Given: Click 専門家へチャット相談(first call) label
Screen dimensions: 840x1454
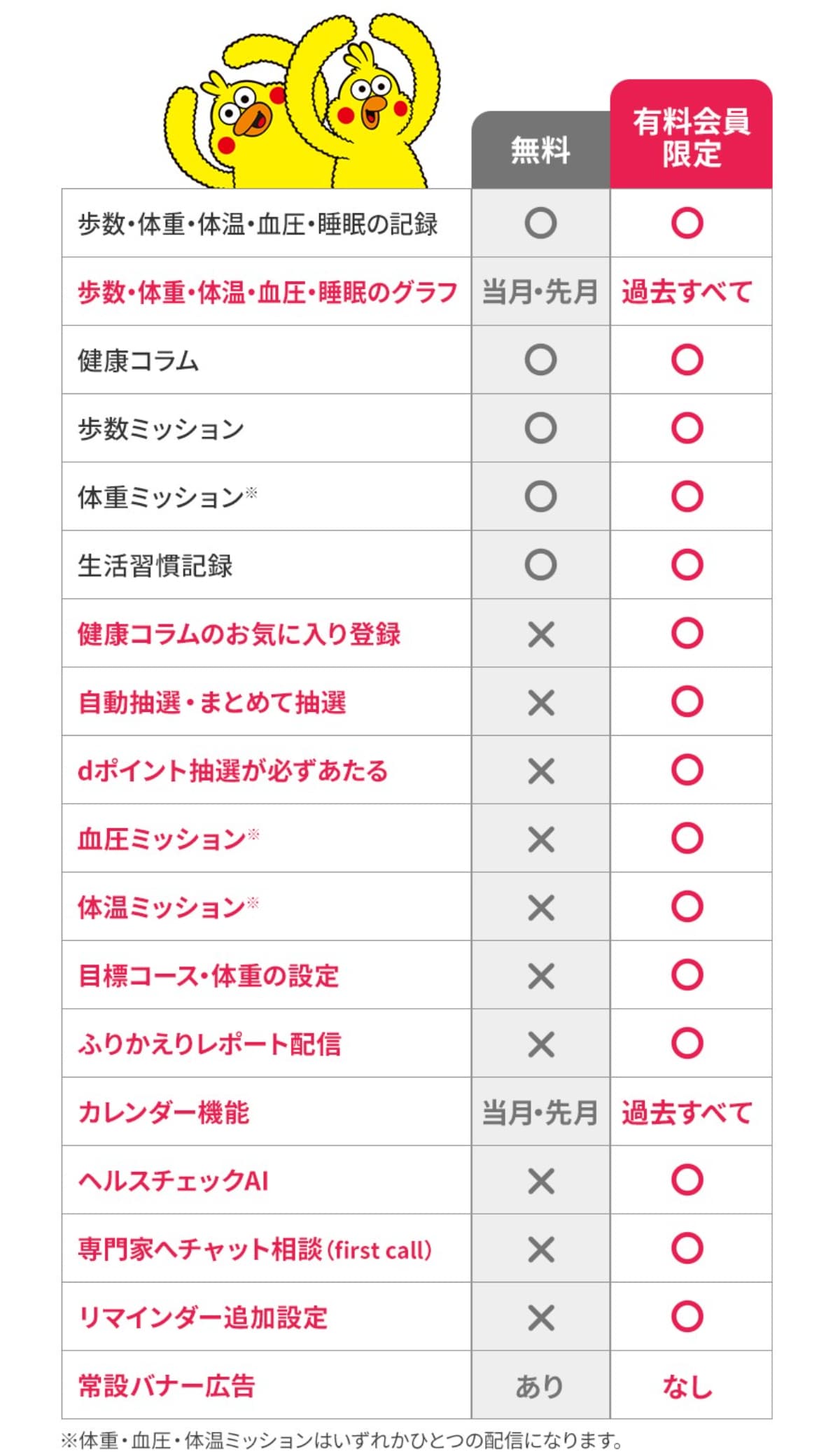Looking at the screenshot, I should (255, 1250).
